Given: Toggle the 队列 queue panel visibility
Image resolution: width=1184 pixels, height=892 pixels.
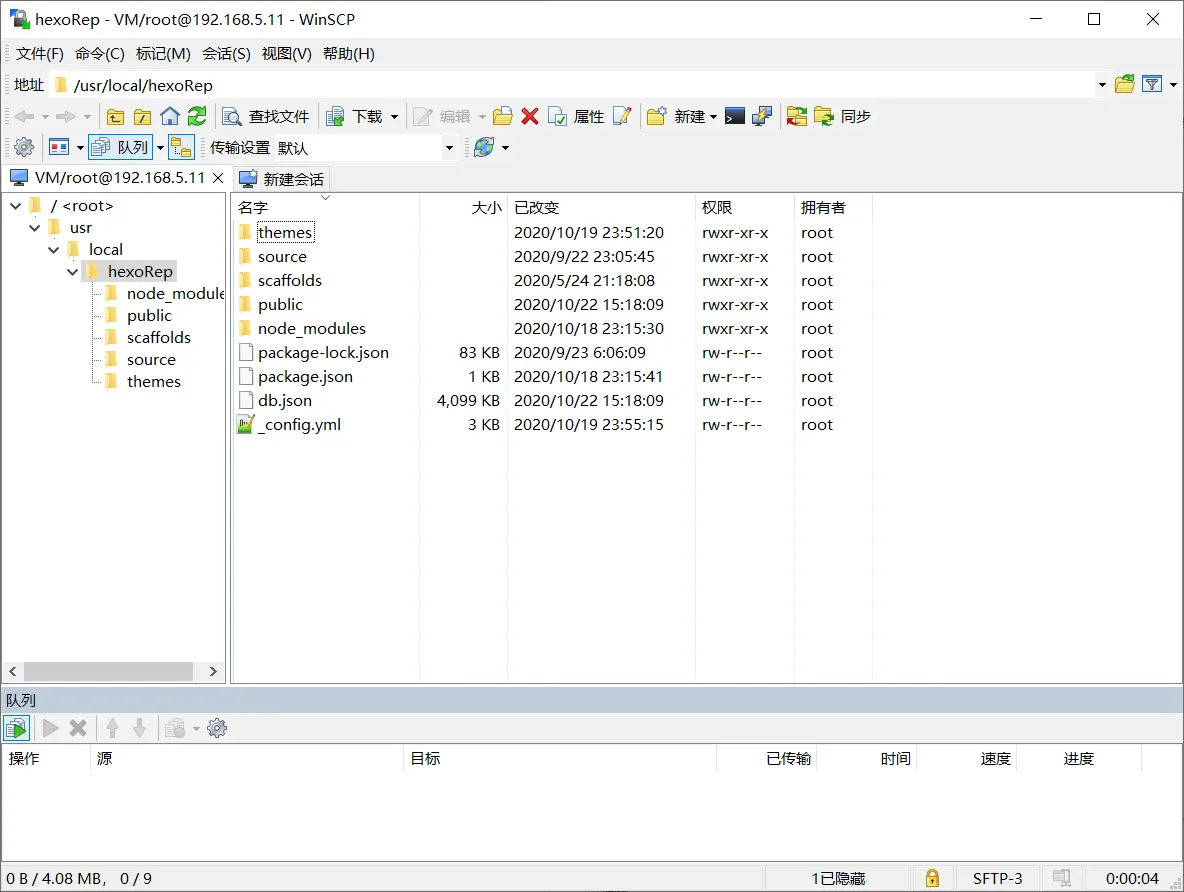Looking at the screenshot, I should pyautogui.click(x=120, y=146).
